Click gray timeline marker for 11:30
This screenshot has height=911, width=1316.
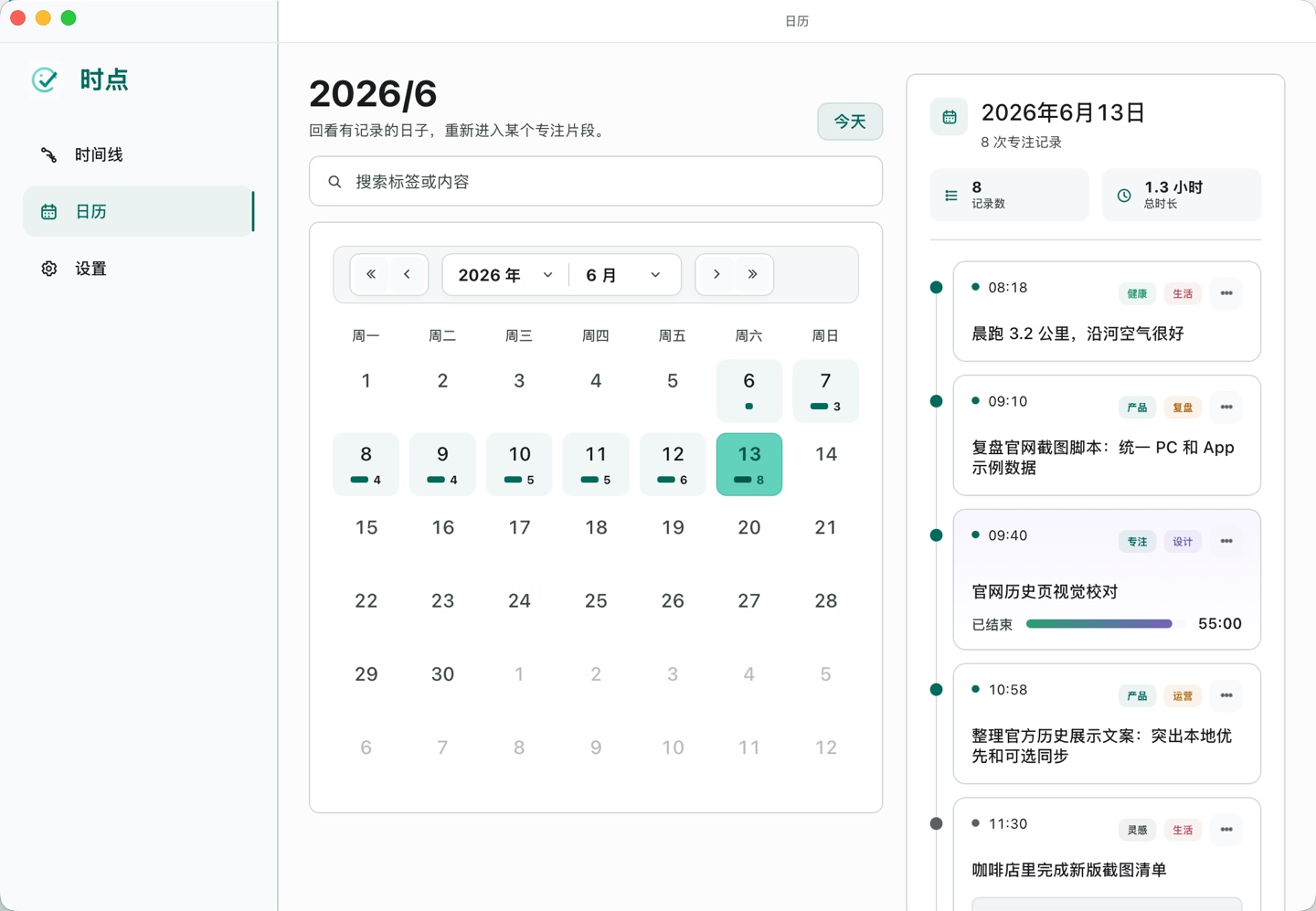936,823
